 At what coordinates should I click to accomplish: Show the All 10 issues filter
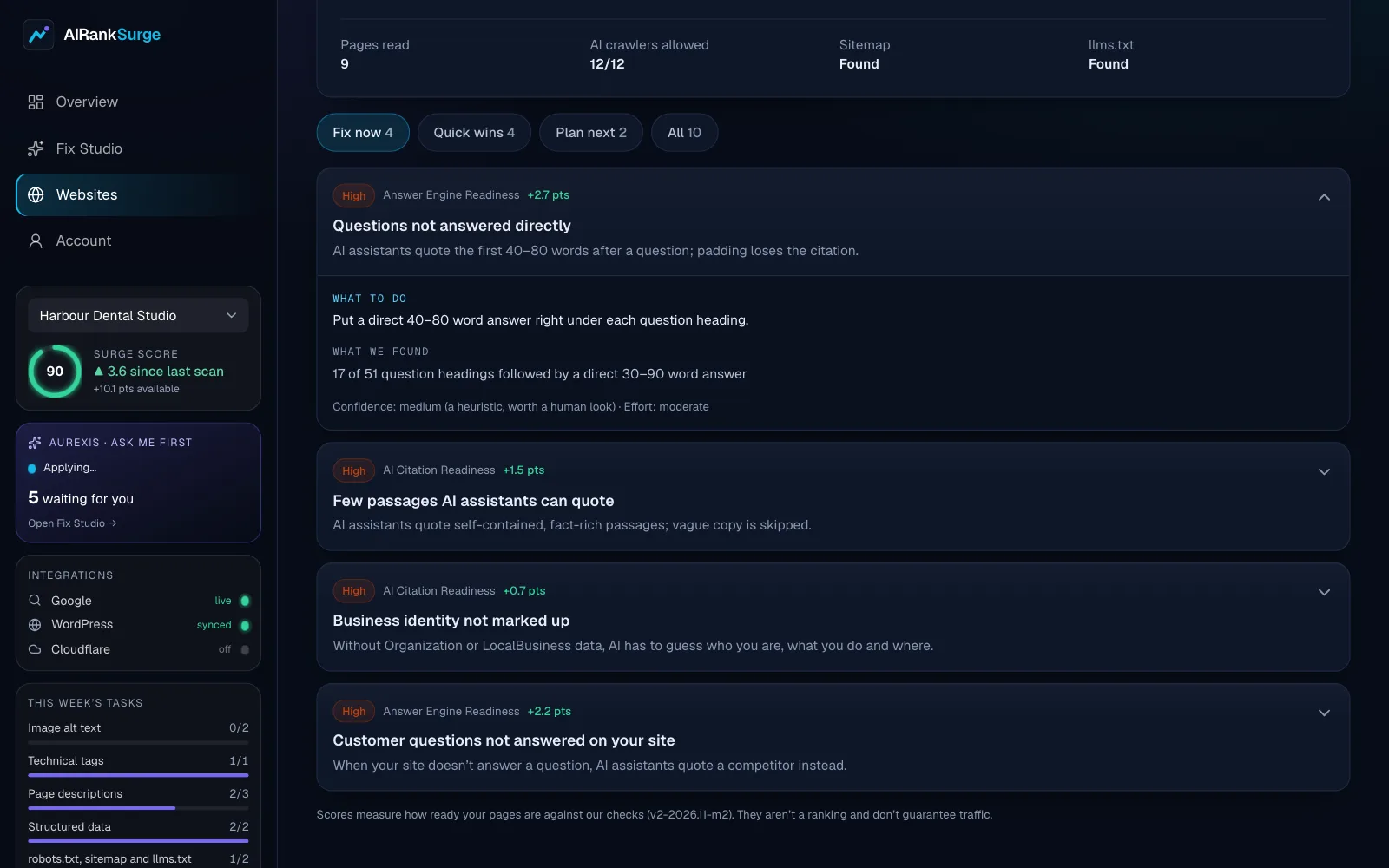(x=684, y=132)
